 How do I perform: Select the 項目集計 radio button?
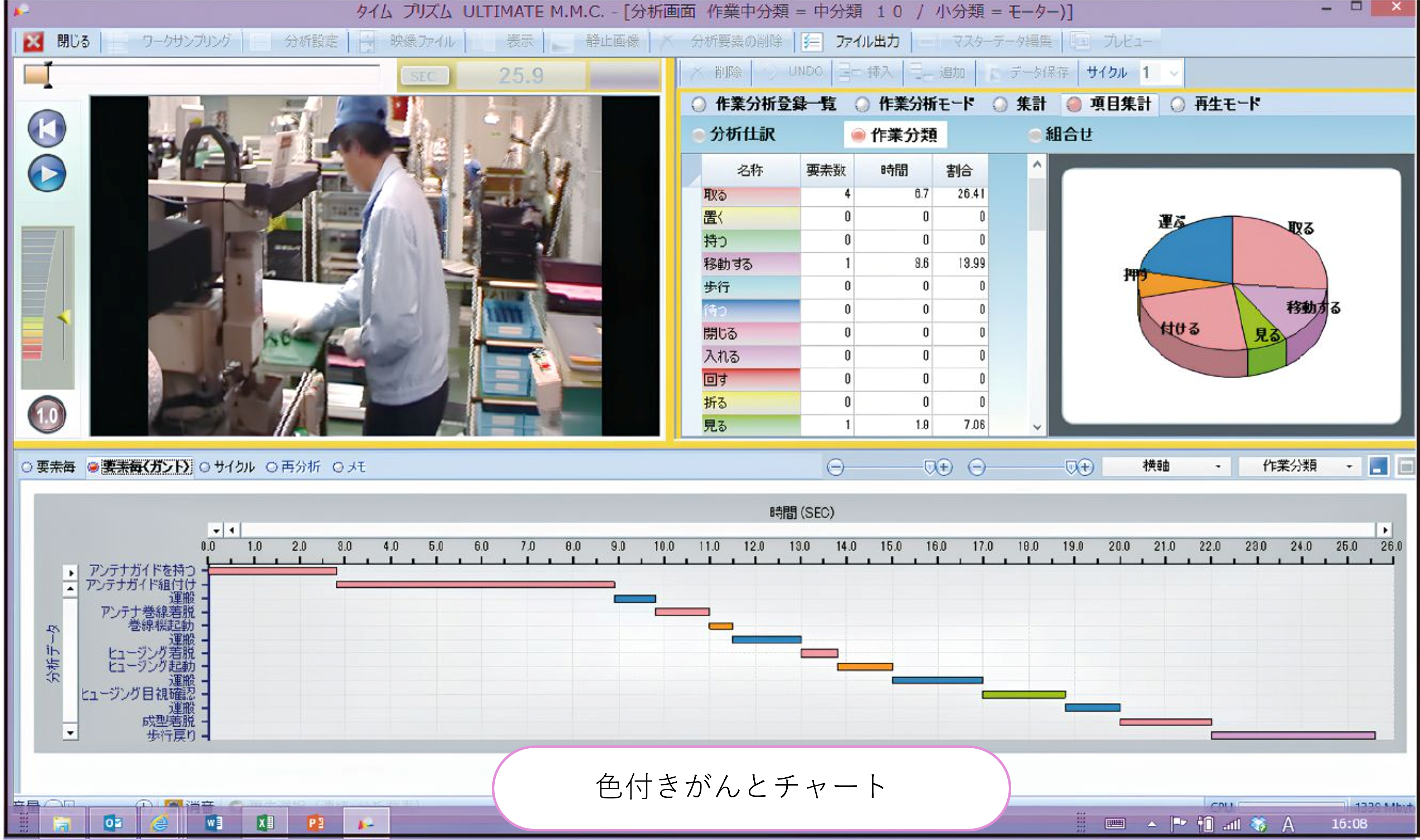tap(1074, 105)
